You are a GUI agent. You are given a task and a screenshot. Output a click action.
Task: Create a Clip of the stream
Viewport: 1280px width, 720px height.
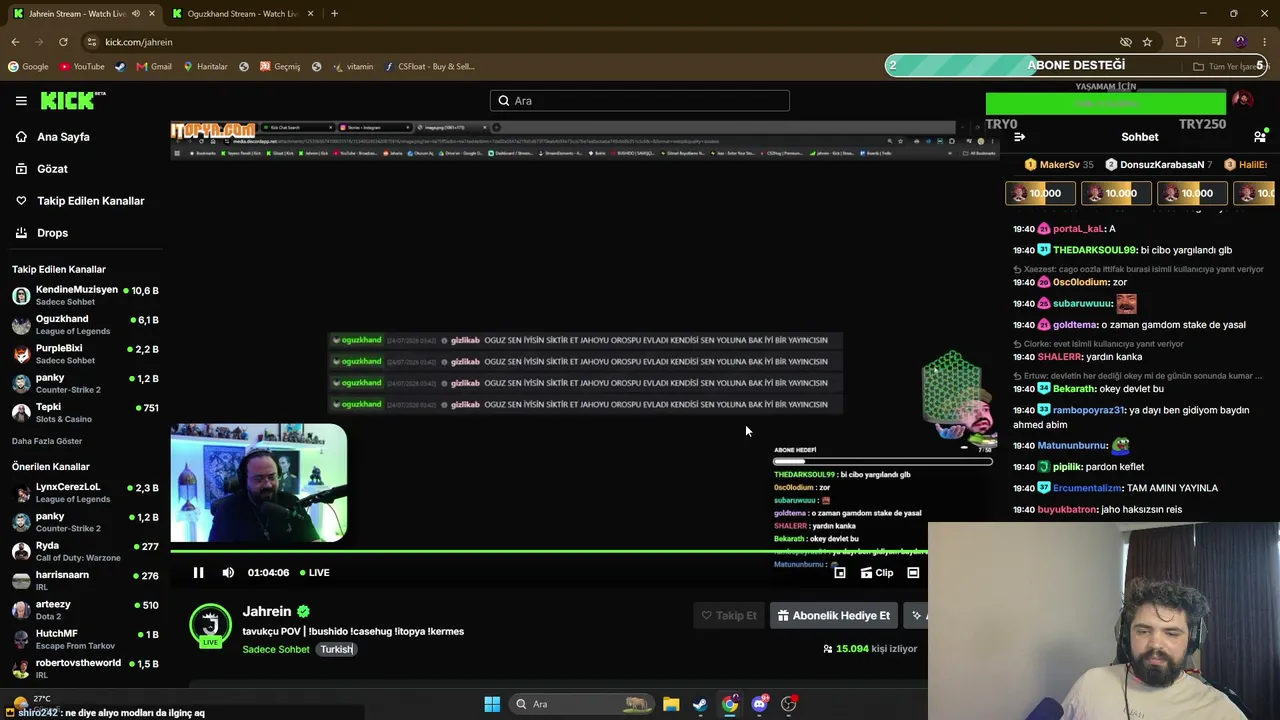(877, 573)
